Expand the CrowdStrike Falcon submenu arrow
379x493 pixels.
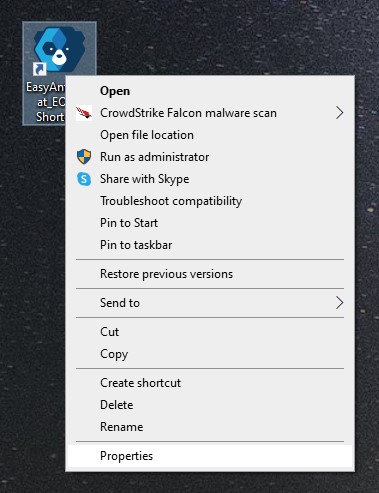click(339, 113)
